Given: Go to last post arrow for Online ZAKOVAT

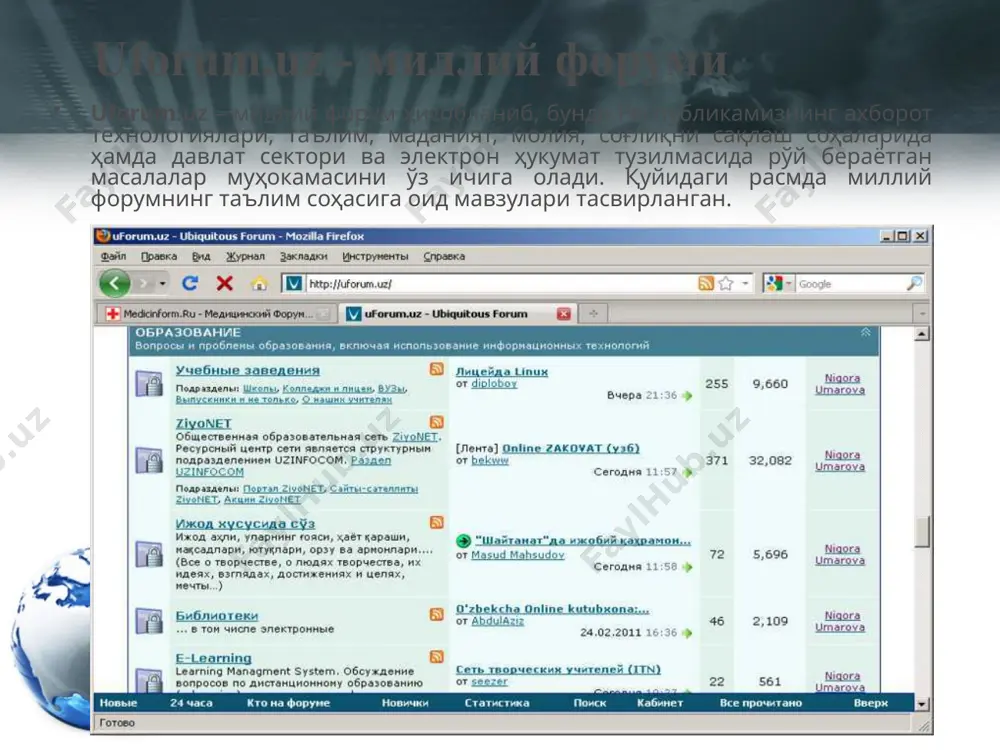Looking at the screenshot, I should point(687,472).
